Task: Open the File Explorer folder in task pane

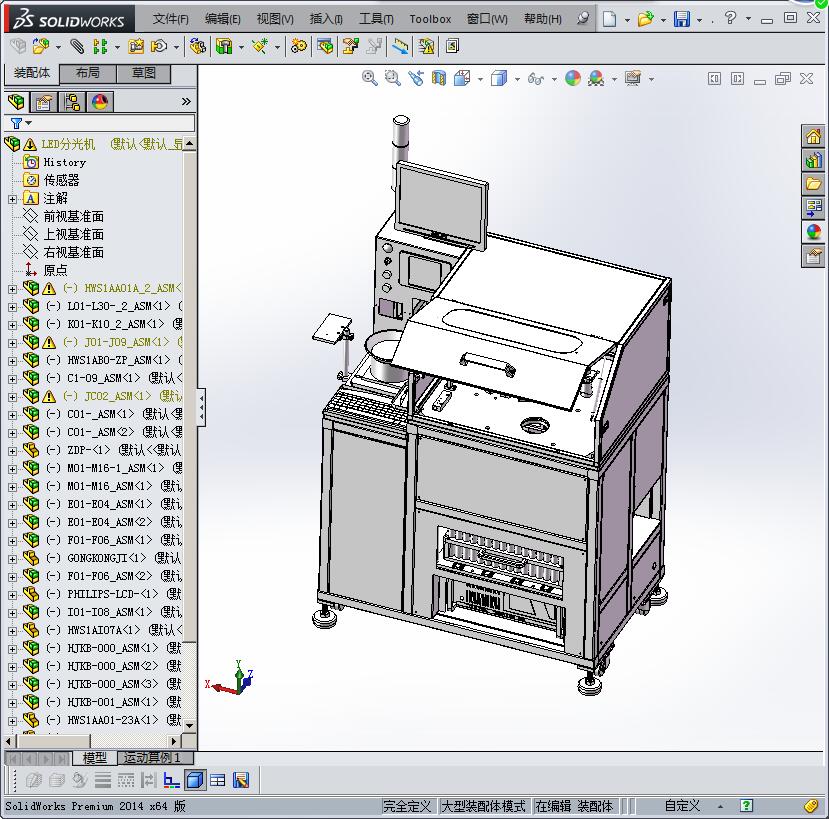Action: 813,184
